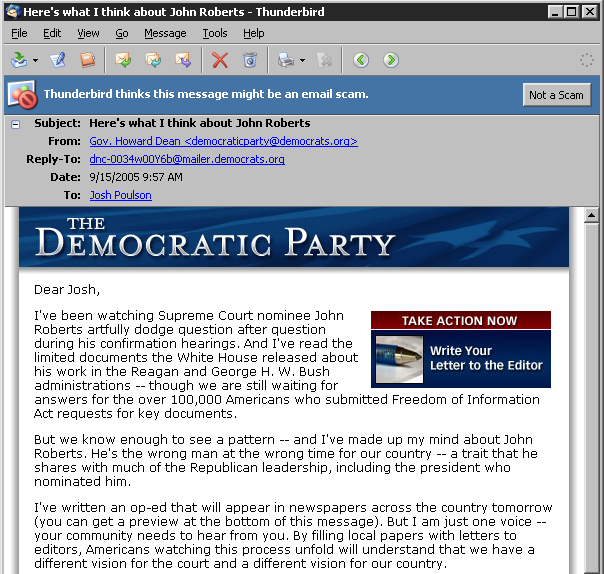
Task: Open the Address Book icon
Action: [x=87, y=60]
